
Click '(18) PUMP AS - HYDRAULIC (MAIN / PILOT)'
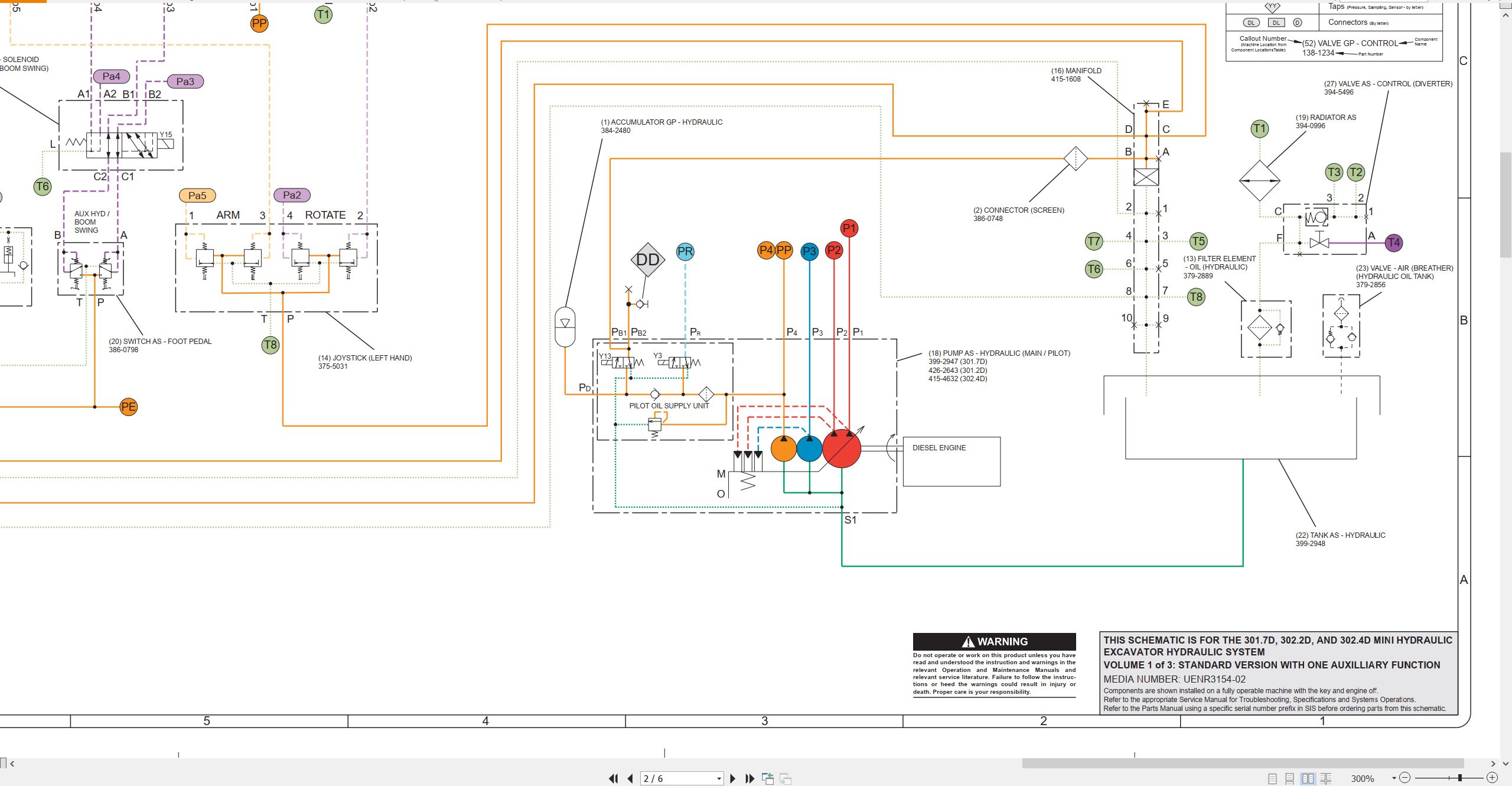pyautogui.click(x=999, y=353)
